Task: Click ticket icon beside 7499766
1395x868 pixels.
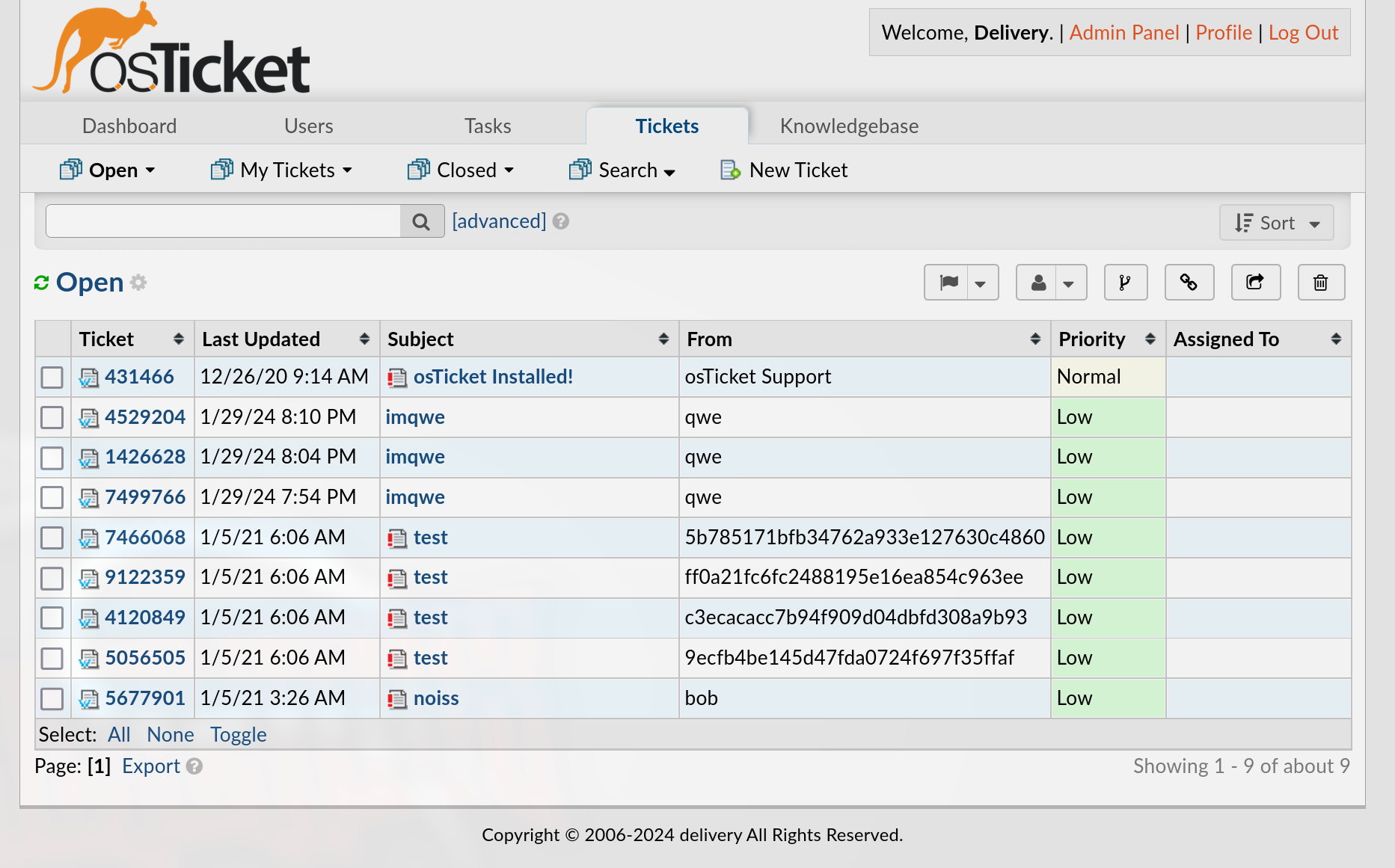Action: pos(89,498)
